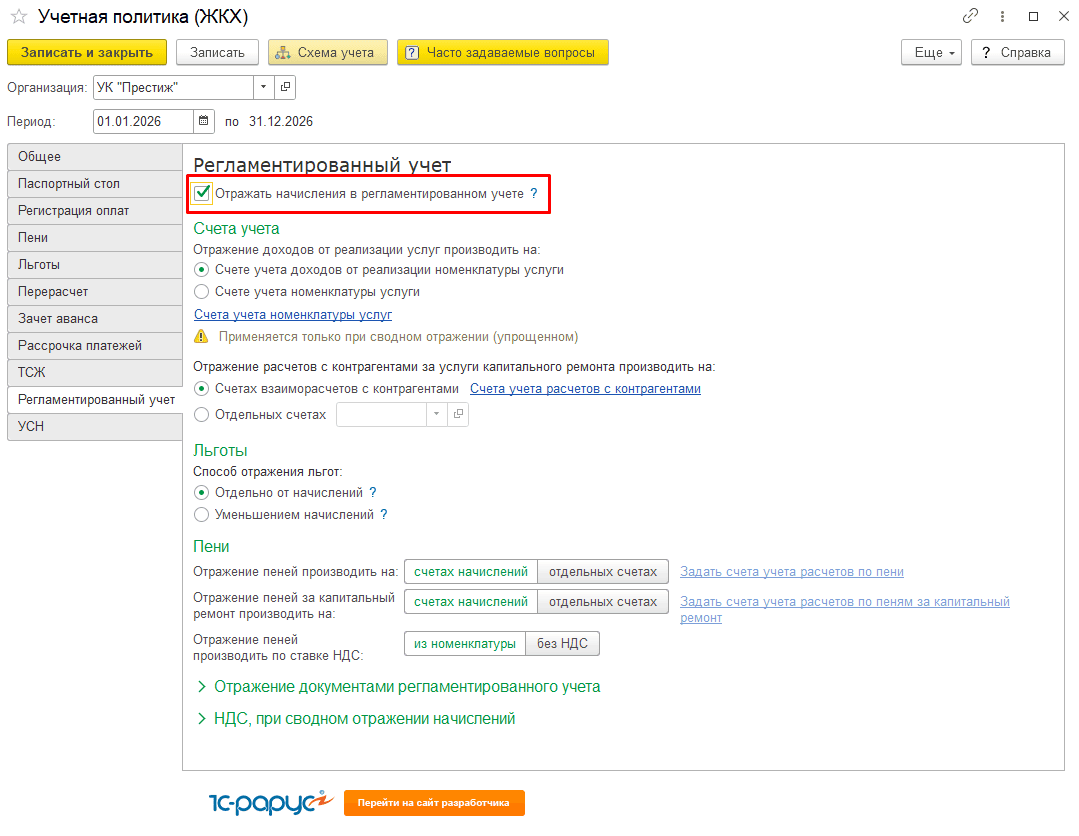Click the period start date field

142,122
